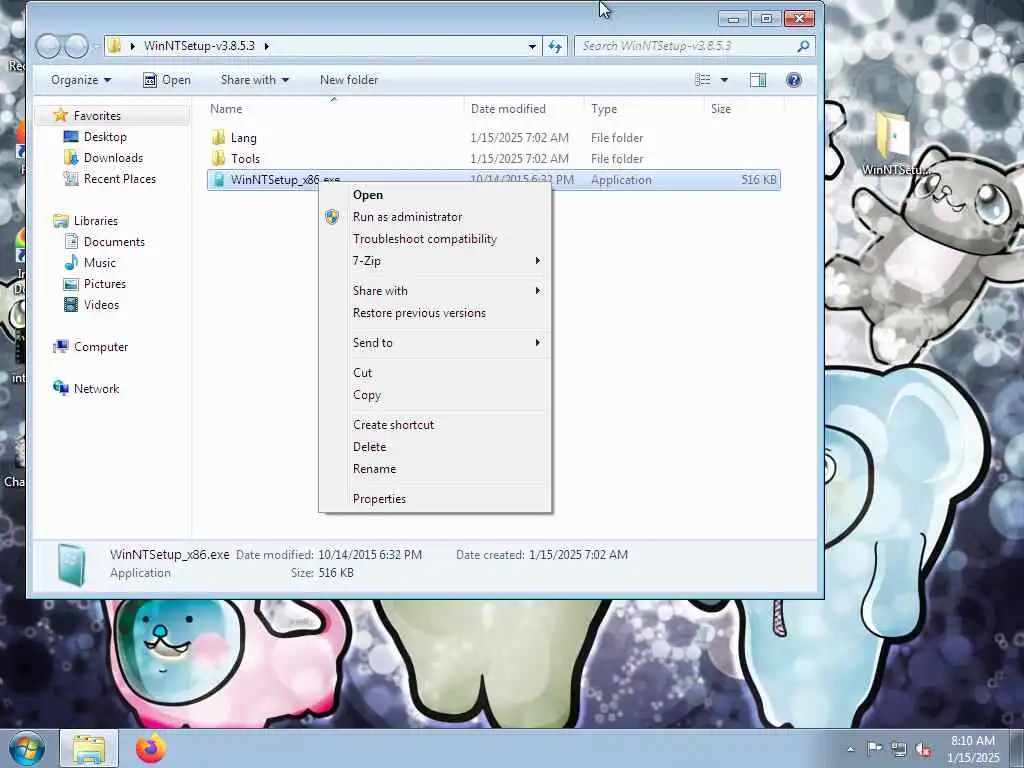Click the Windows Start orb
The image size is (1024, 768).
click(27, 748)
